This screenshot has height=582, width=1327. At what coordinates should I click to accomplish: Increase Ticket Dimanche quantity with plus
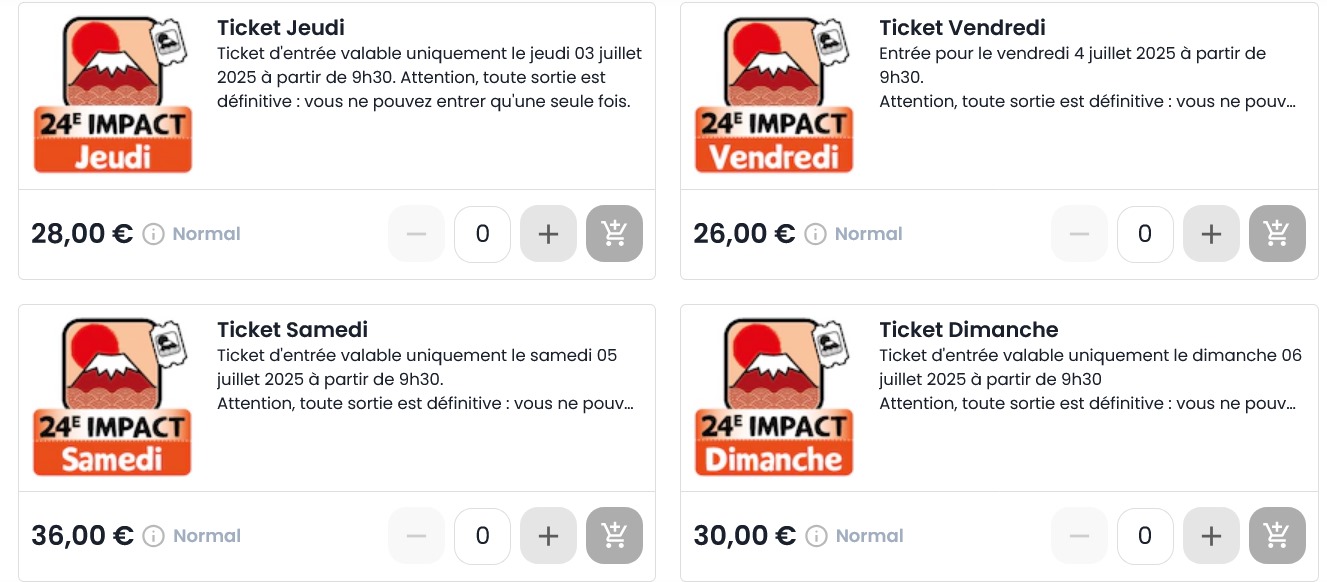[1211, 536]
